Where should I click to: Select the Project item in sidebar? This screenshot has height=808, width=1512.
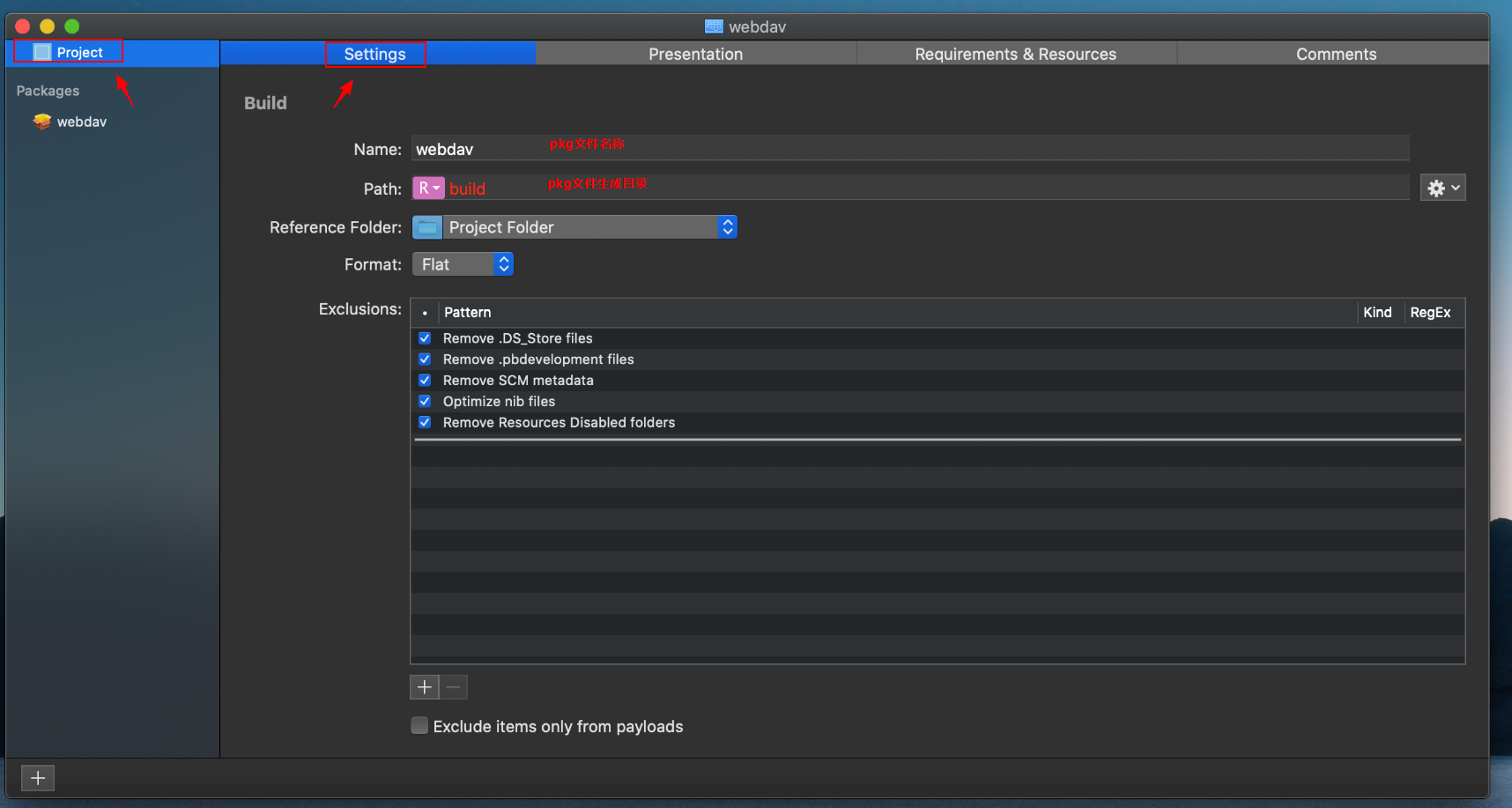[x=113, y=53]
